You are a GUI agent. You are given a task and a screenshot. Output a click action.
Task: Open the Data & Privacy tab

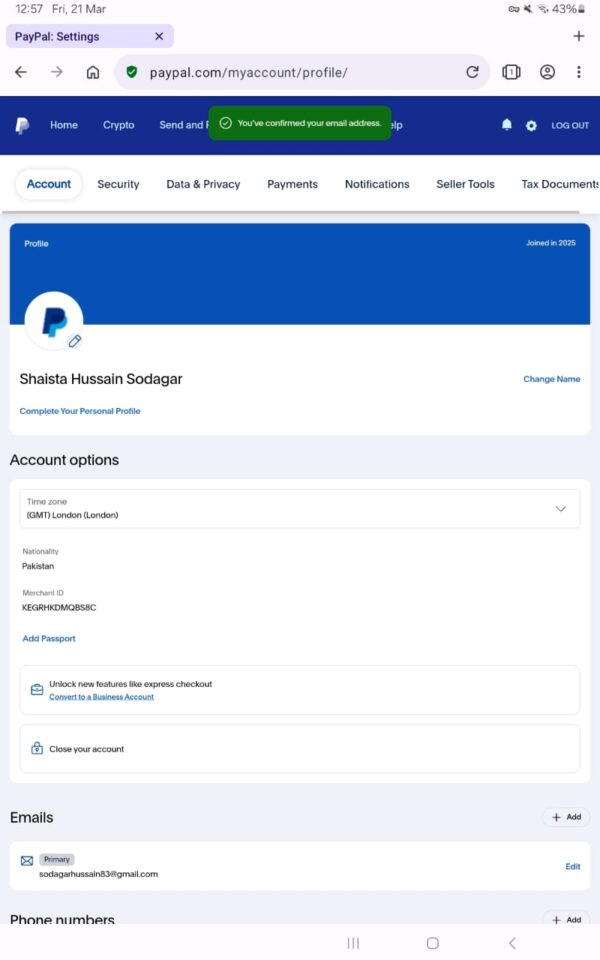coord(203,184)
